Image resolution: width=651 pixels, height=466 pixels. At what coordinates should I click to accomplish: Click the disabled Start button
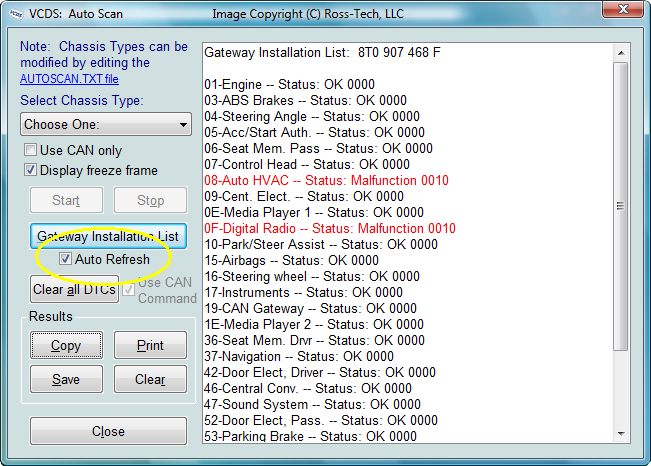(66, 200)
